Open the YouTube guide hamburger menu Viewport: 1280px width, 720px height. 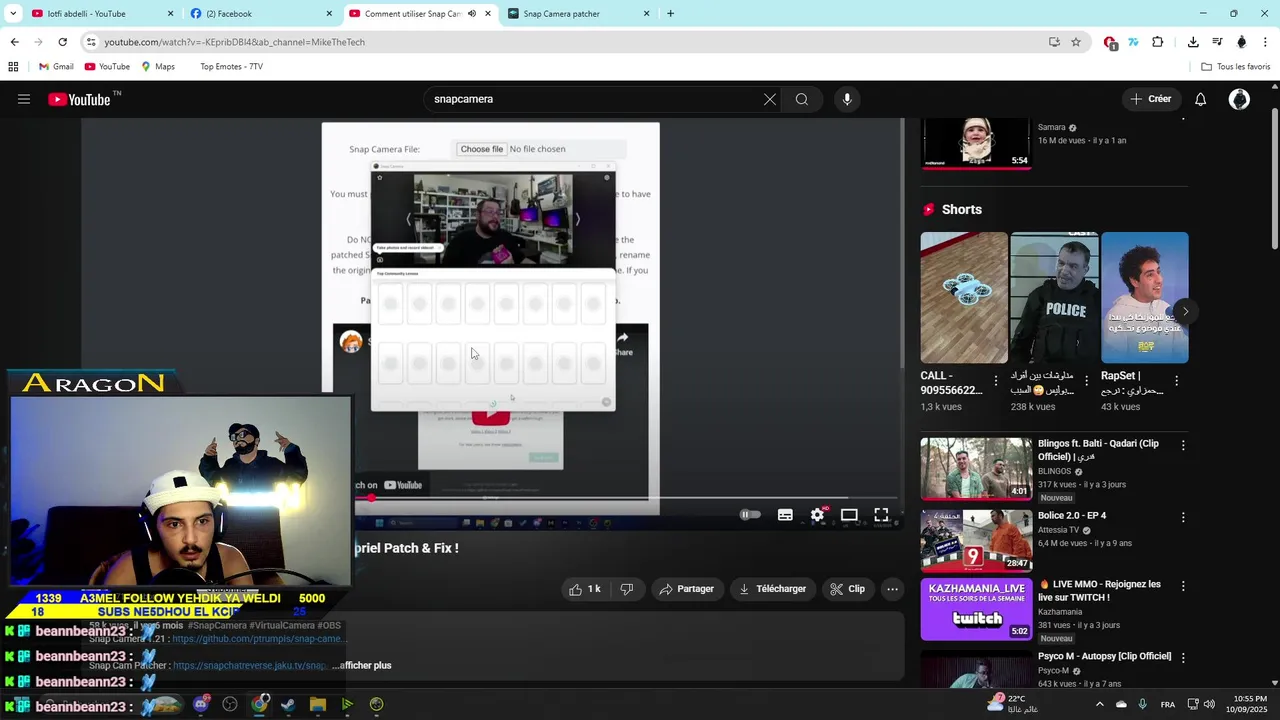(x=24, y=99)
